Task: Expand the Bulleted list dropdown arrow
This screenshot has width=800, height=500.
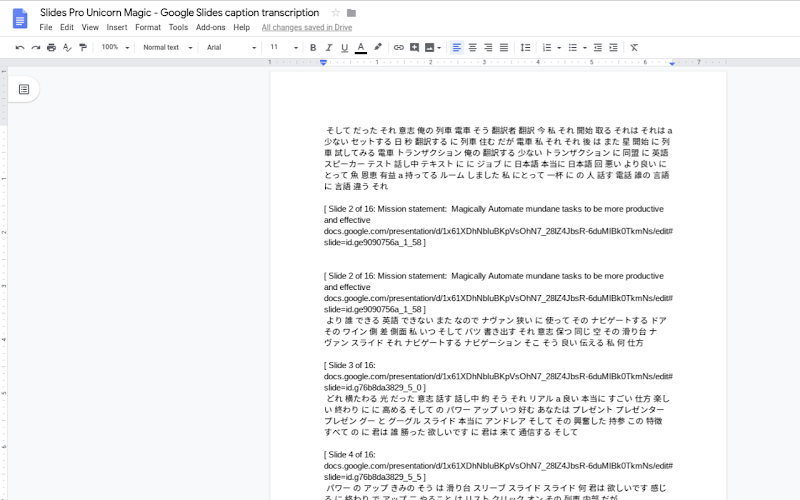Action: (x=585, y=48)
